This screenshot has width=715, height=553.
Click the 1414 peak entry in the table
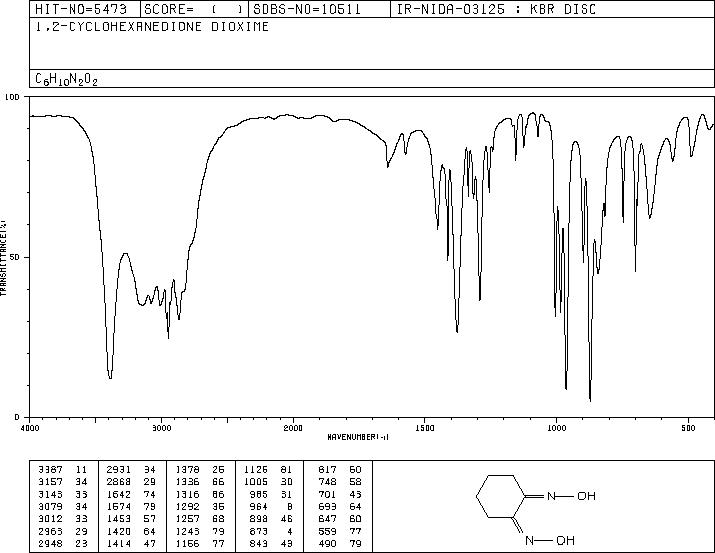[x=131, y=543]
